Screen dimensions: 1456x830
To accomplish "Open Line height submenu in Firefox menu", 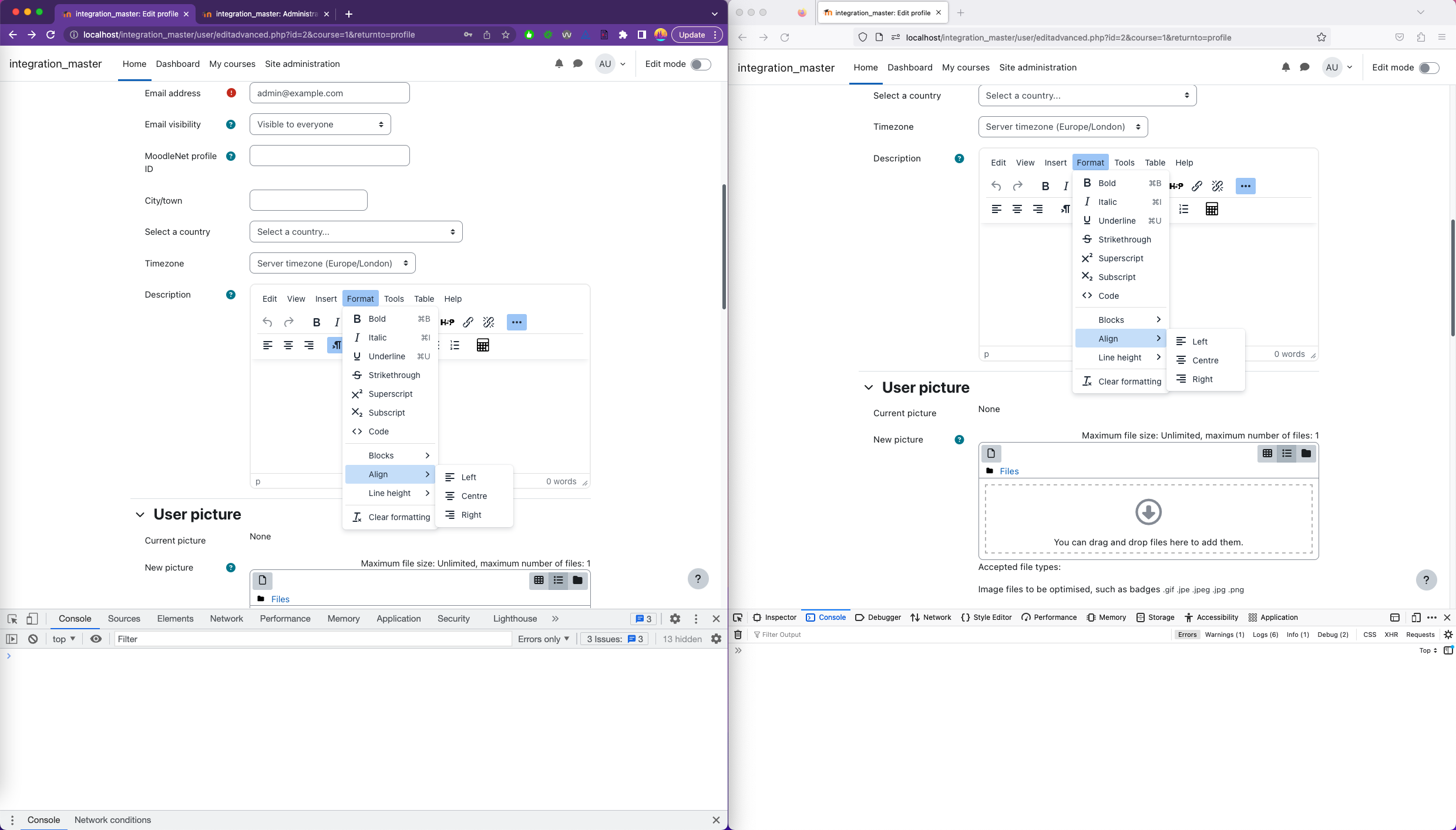I will [x=1121, y=357].
